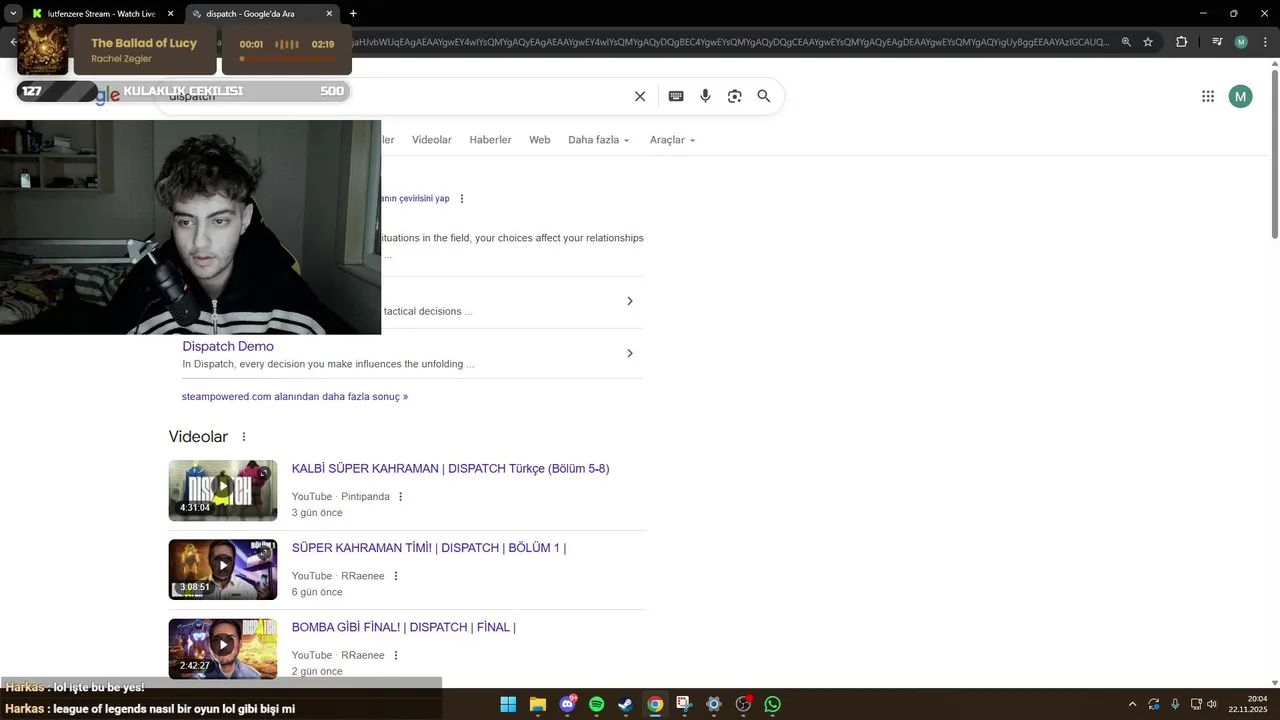The width and height of the screenshot is (1280, 720).
Task: Play the 2:42:27 video thumbnail
Action: tap(223, 649)
